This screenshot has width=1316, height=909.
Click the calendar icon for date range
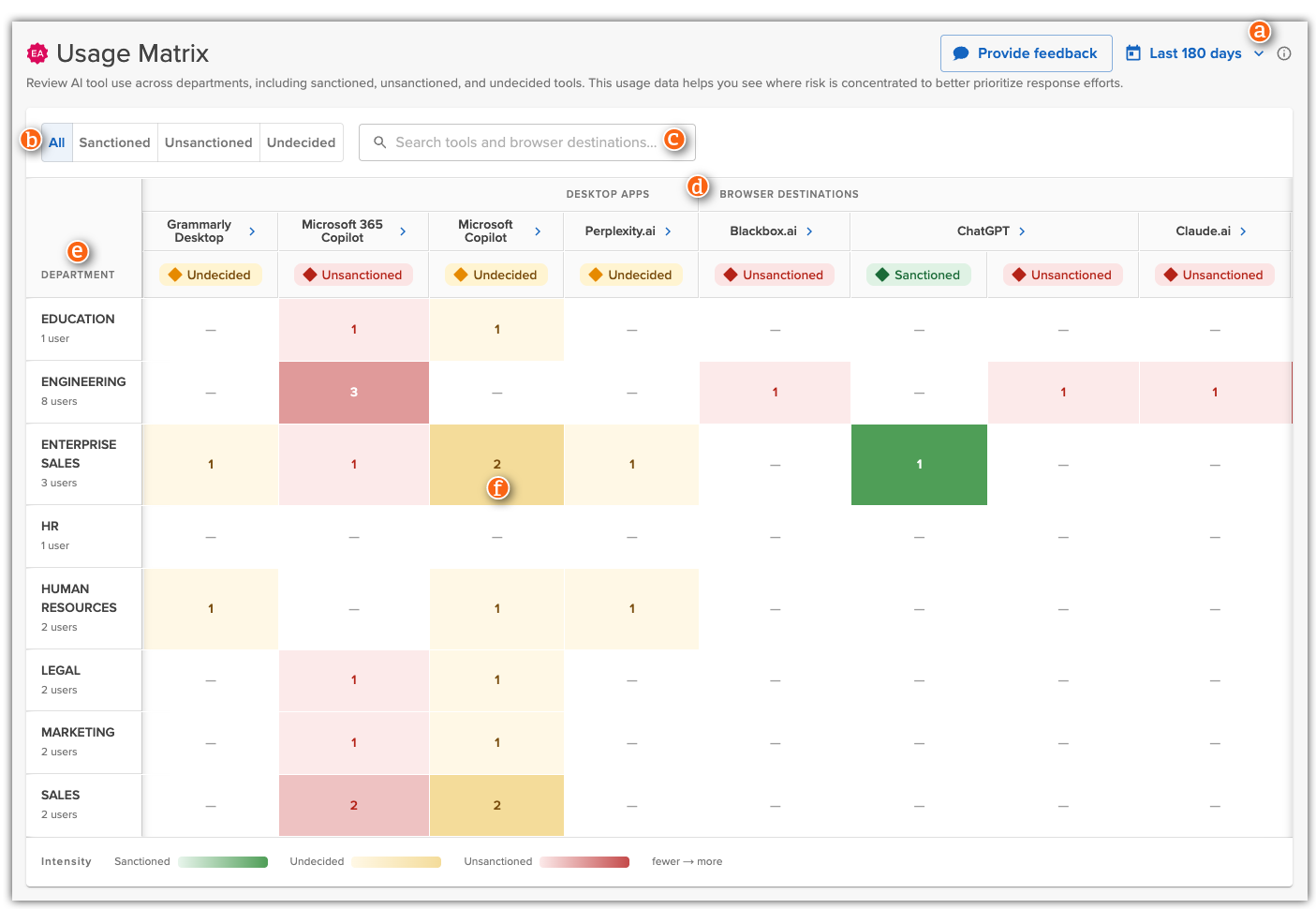1133,53
